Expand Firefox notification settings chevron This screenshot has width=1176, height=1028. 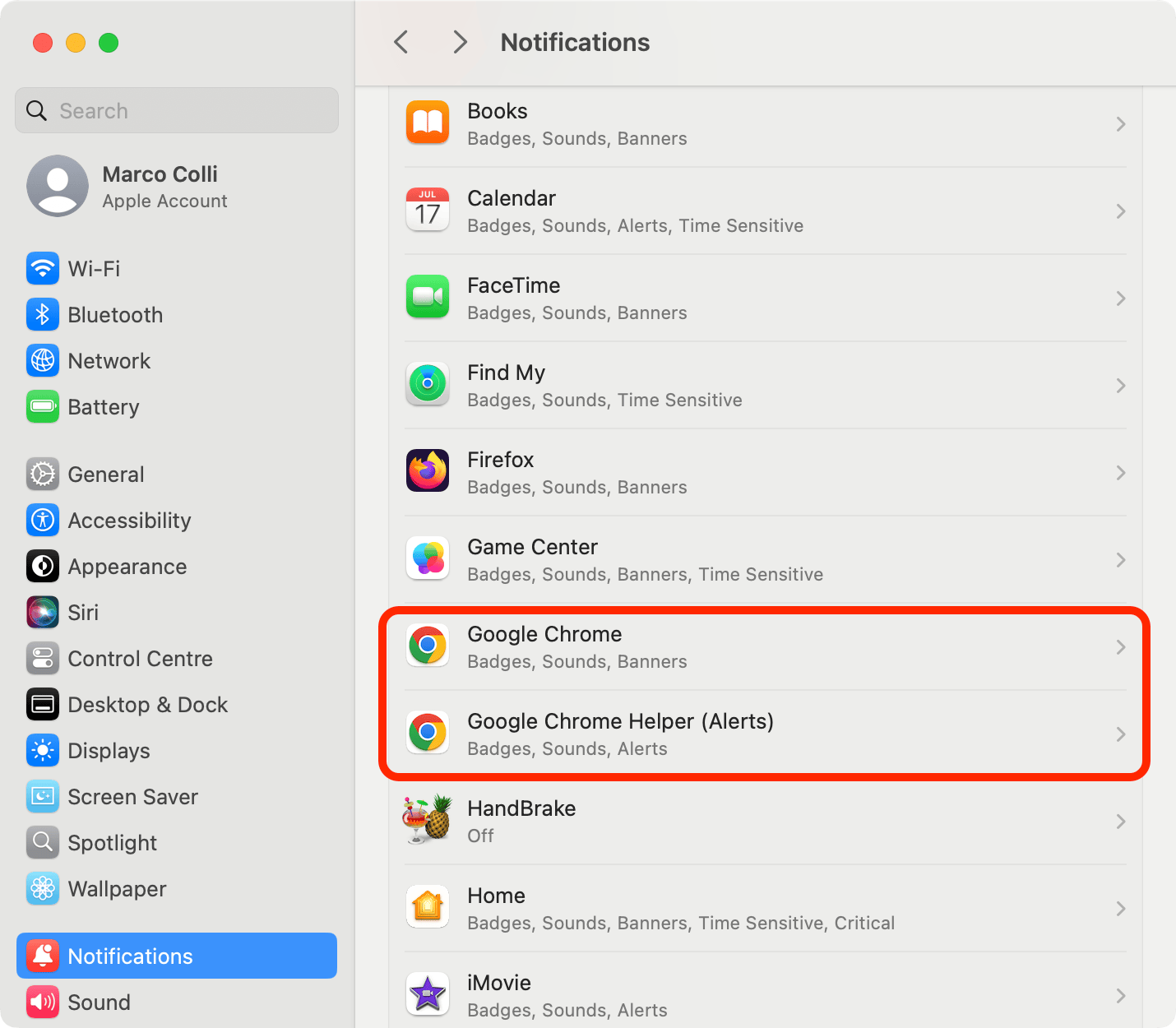[x=1120, y=473]
